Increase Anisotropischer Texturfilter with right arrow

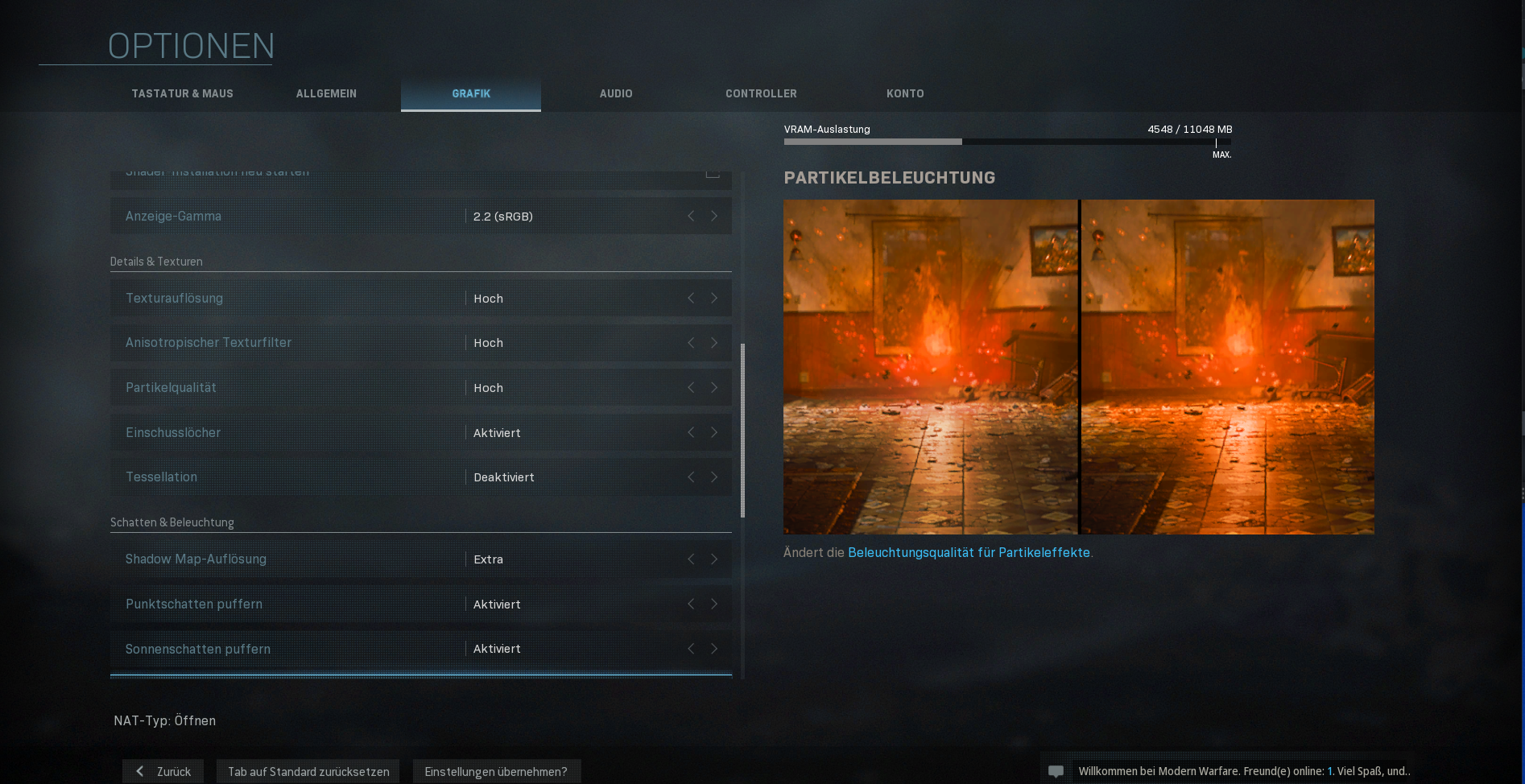714,343
